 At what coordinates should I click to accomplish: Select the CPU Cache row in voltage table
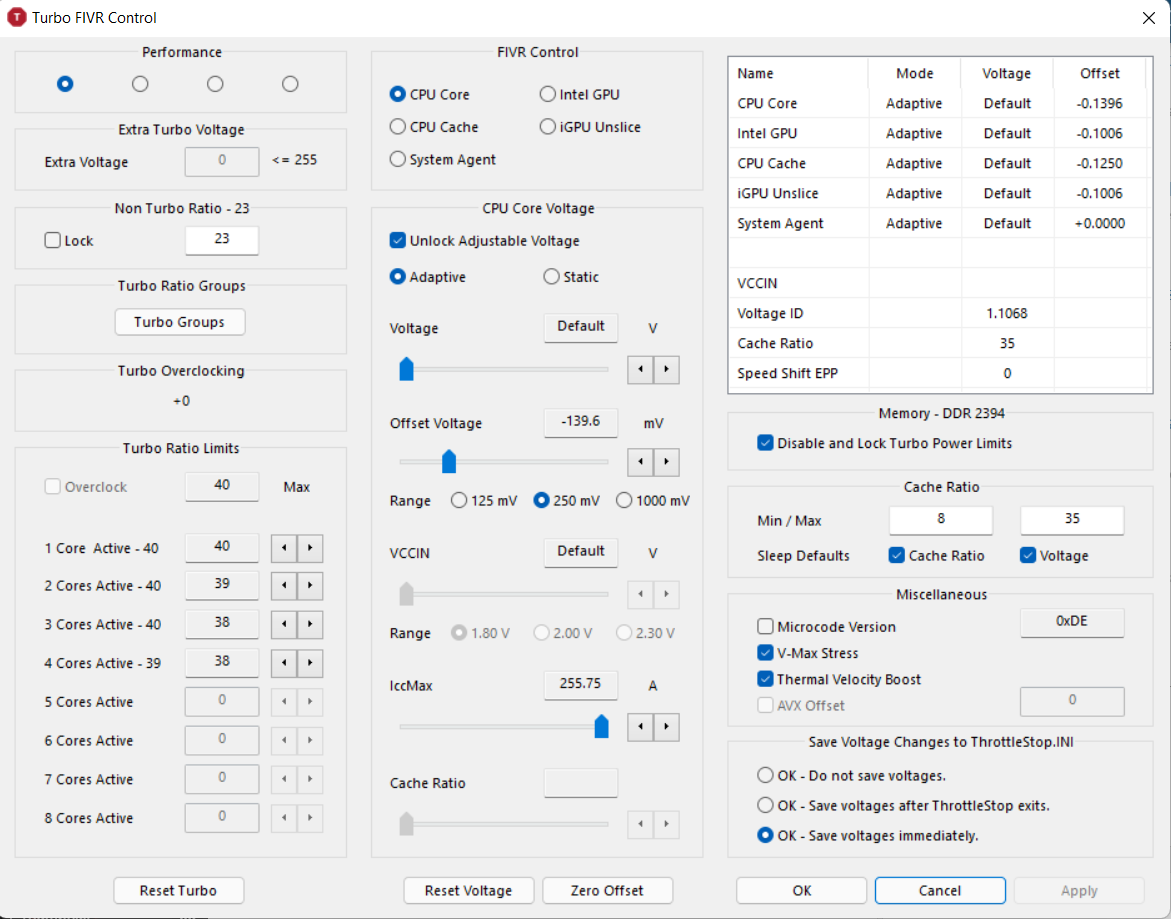939,163
